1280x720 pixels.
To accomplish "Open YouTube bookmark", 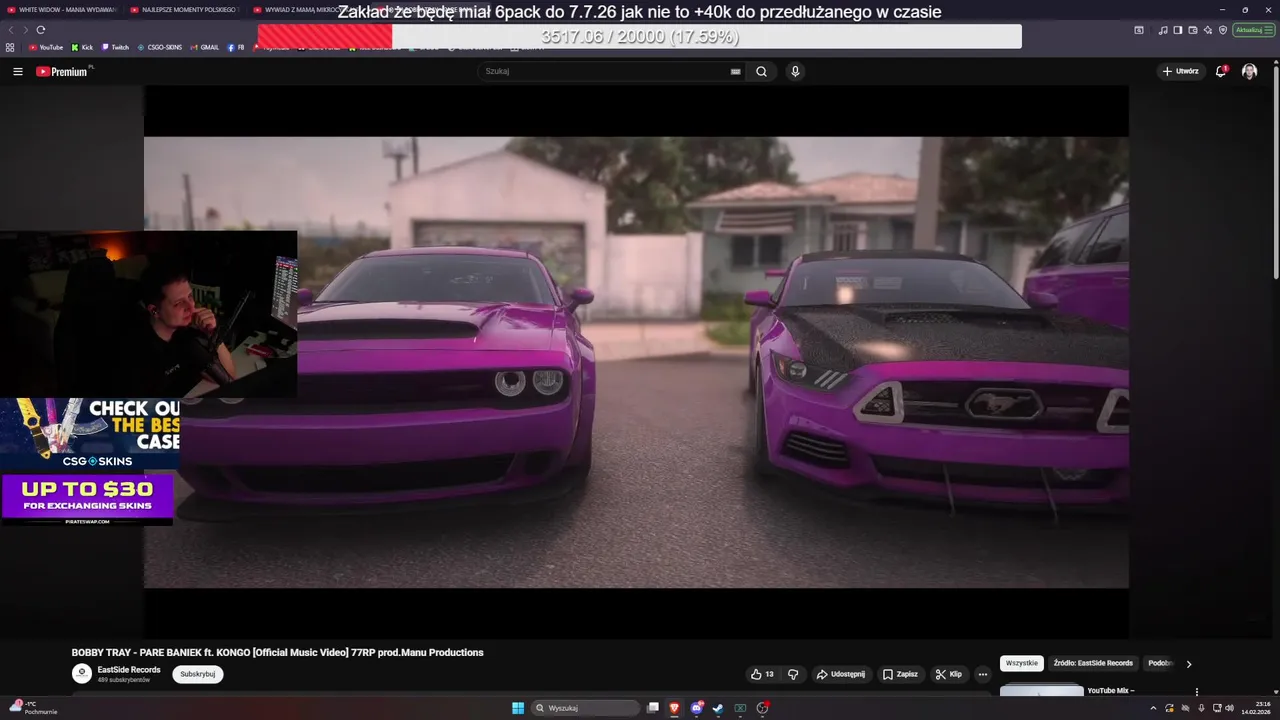I will 46,47.
